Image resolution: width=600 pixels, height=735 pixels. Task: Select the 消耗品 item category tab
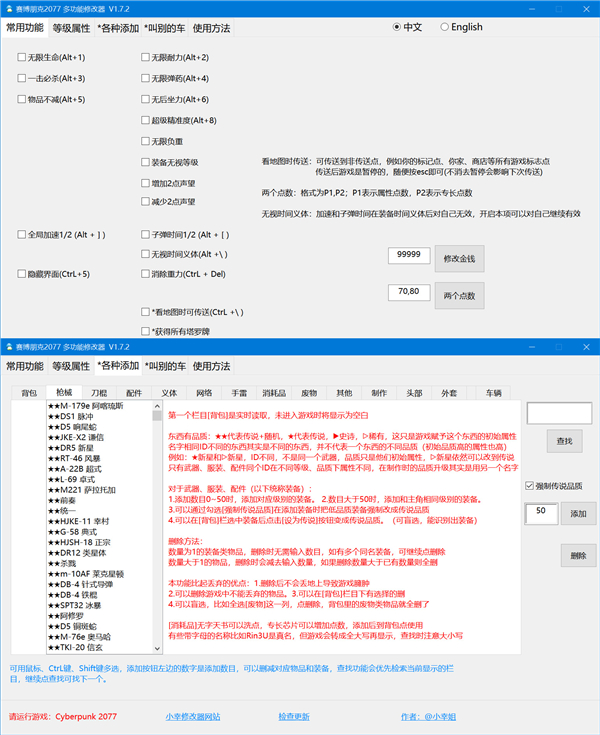[274, 393]
